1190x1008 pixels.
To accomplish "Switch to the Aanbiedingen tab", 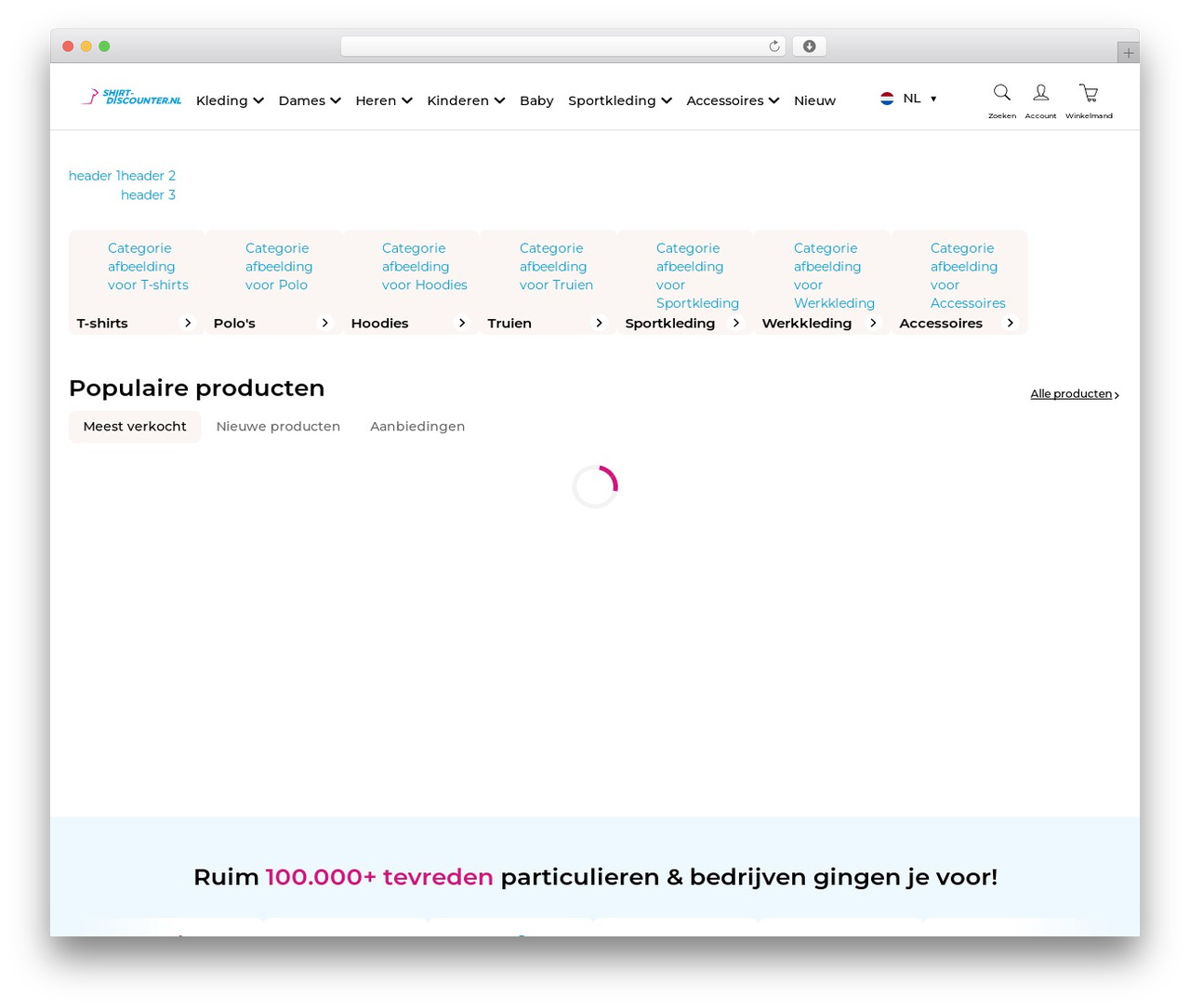I will pyautogui.click(x=417, y=427).
